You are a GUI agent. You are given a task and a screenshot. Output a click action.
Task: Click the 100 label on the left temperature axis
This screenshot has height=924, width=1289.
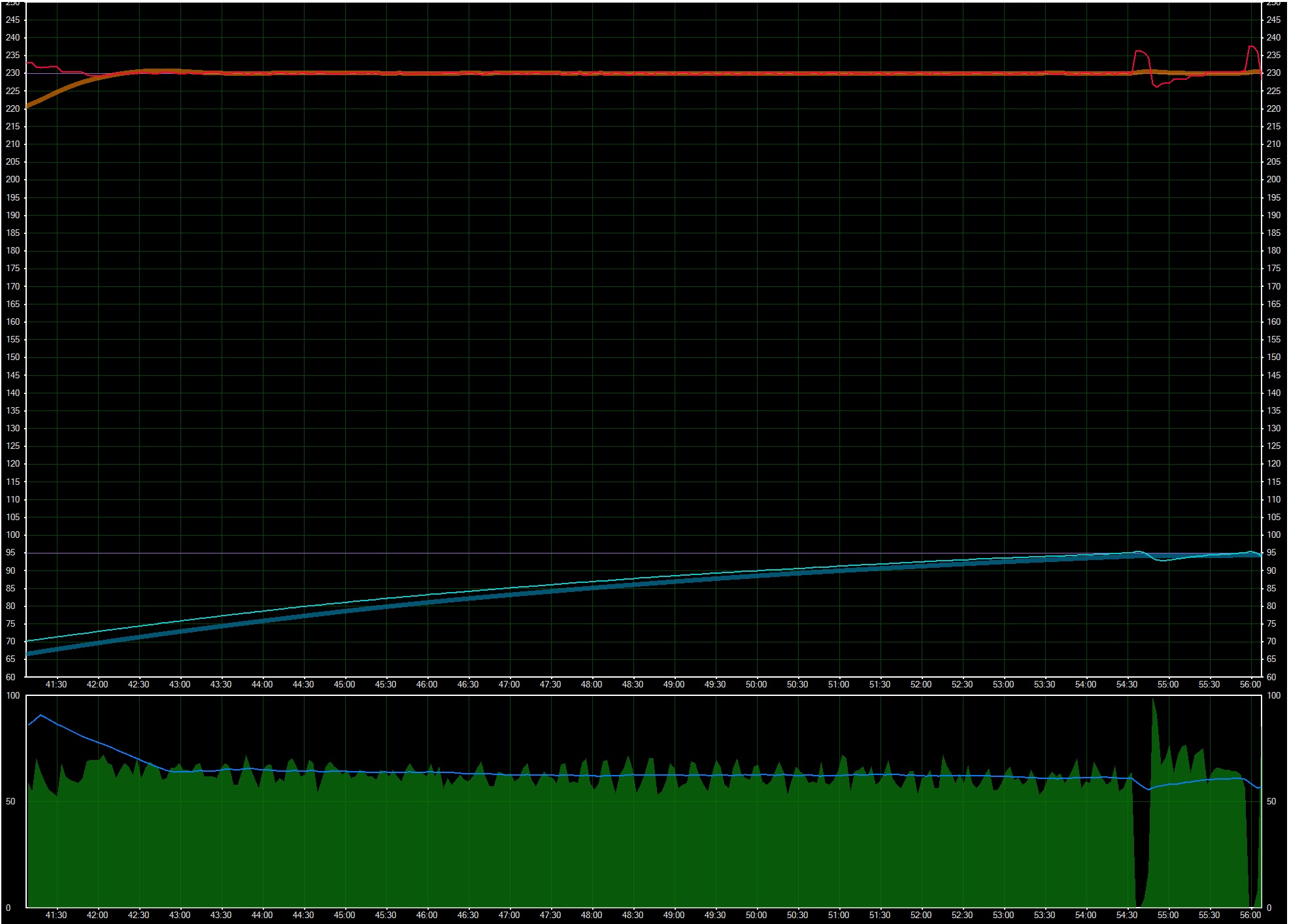tap(12, 535)
